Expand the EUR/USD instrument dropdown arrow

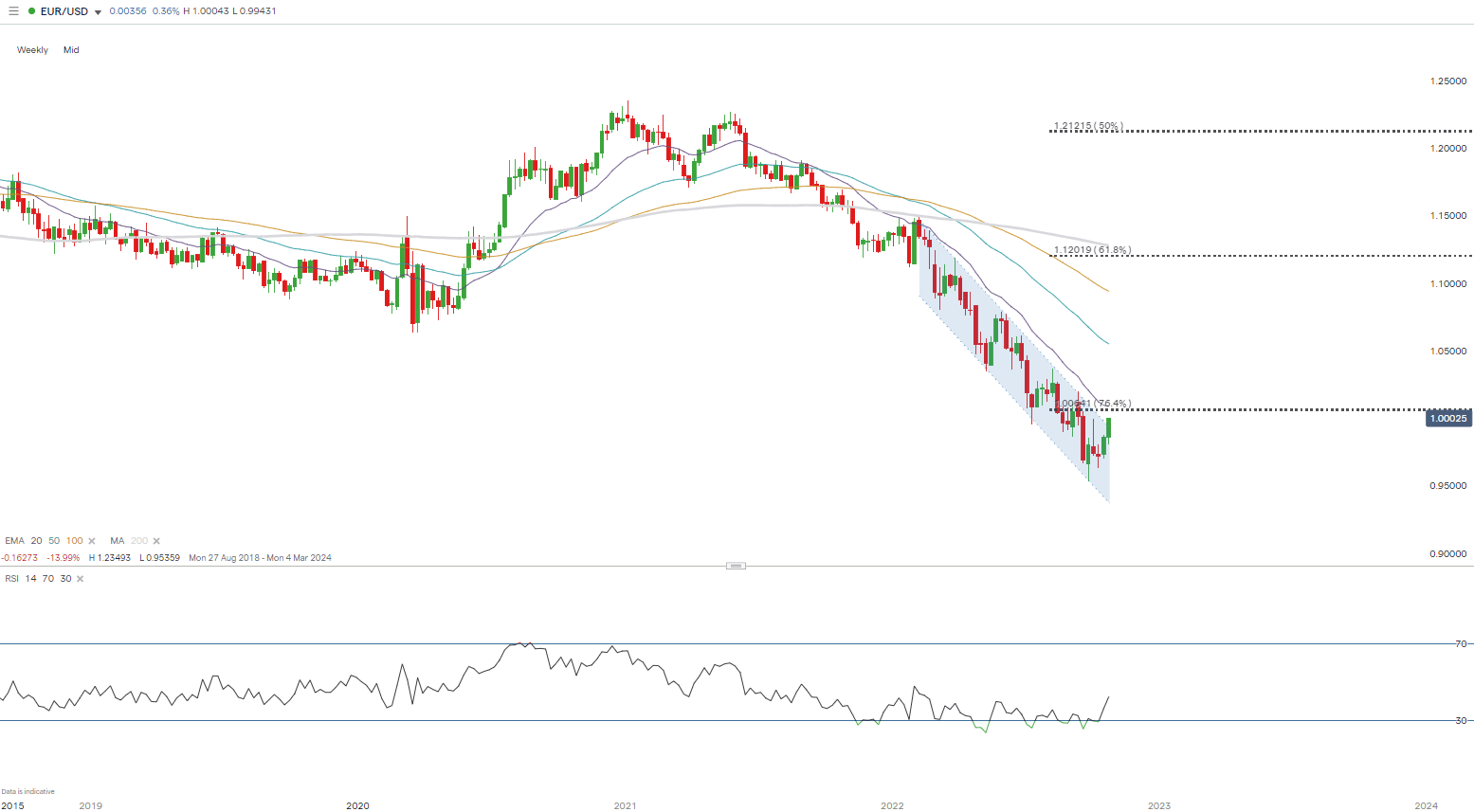point(98,12)
